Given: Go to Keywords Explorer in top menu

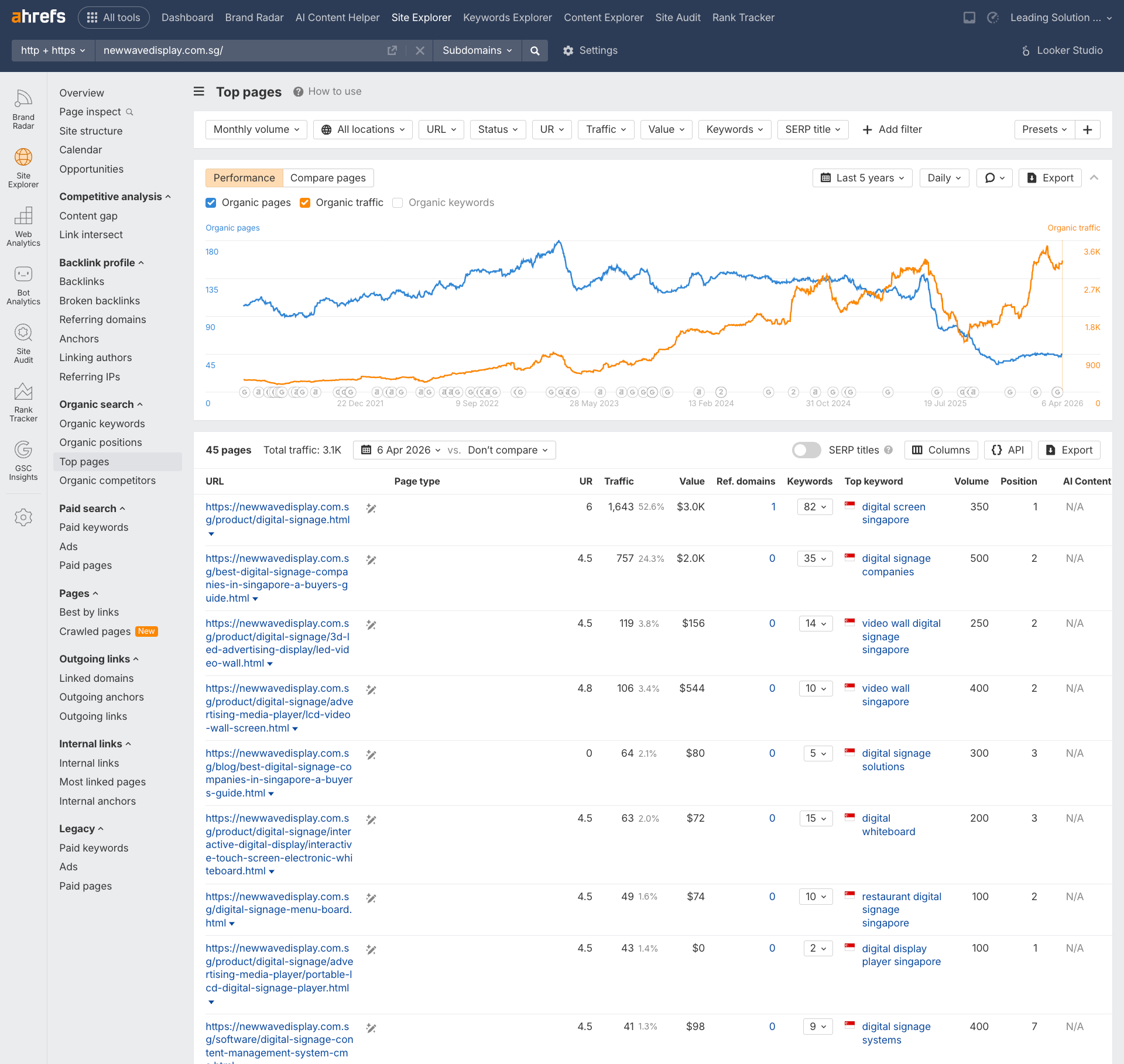Looking at the screenshot, I should pos(508,18).
